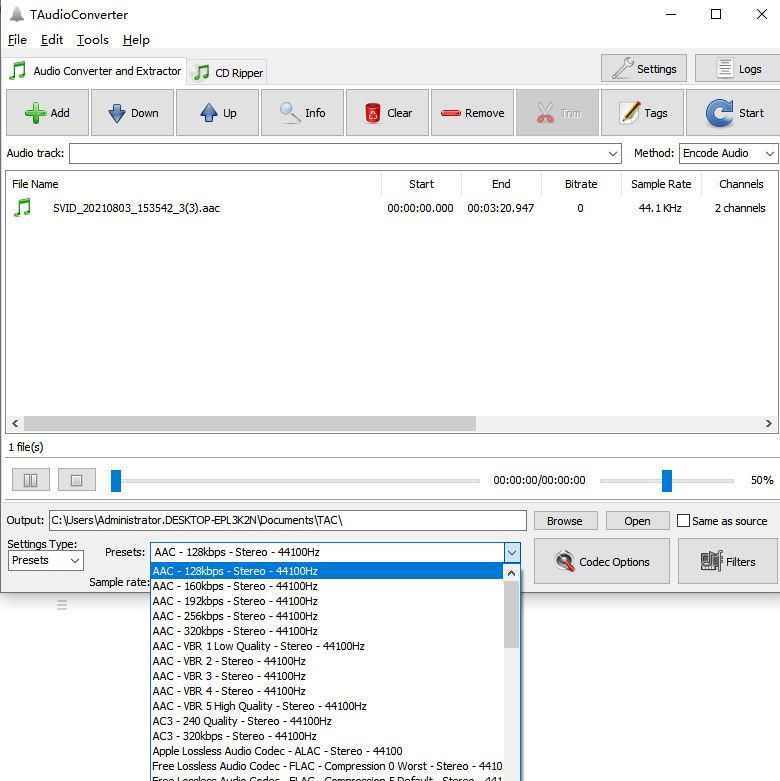This screenshot has height=781, width=780.
Task: Select AAC - 160kbps - Stereo preset
Action: point(327,586)
